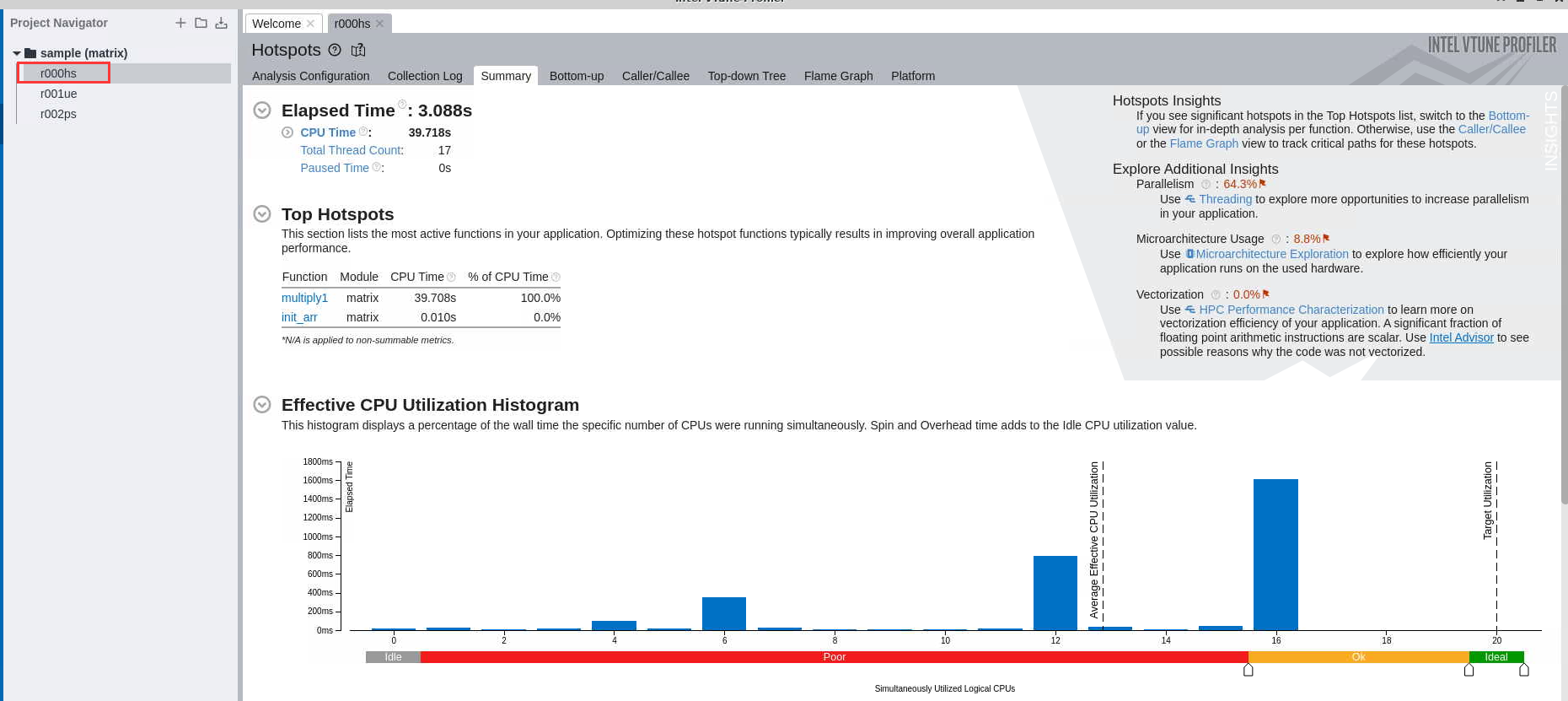Open the Hotspots help question-mark icon
This screenshot has height=701, width=1568.
point(335,50)
